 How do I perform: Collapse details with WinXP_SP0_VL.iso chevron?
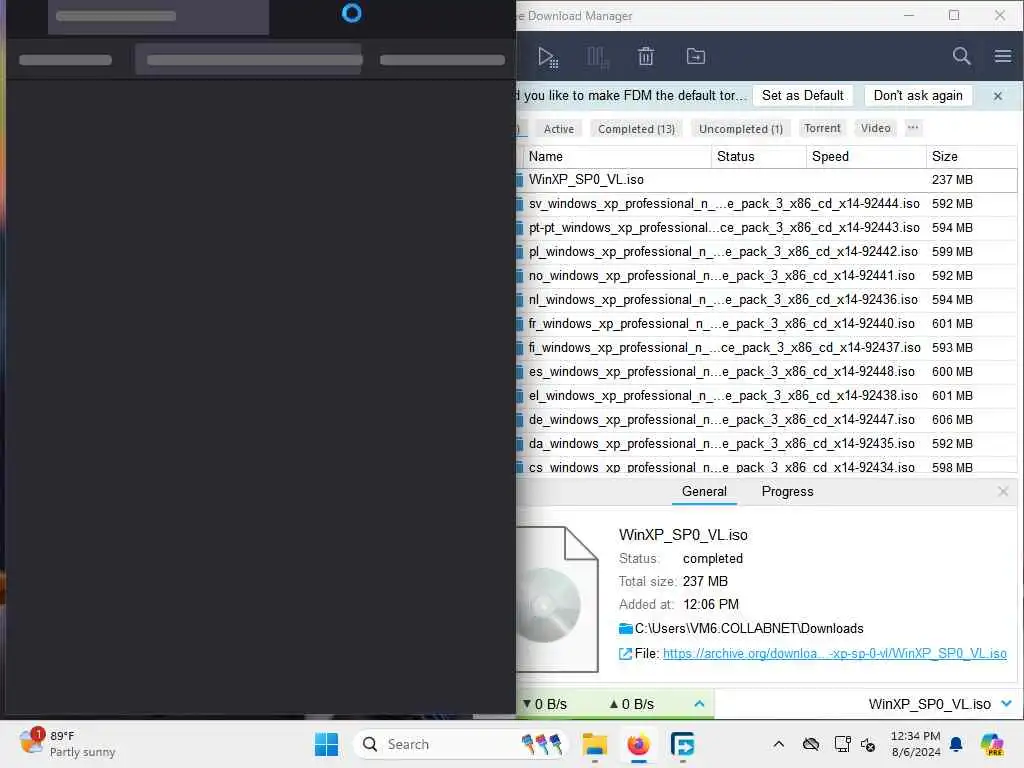(x=1006, y=704)
